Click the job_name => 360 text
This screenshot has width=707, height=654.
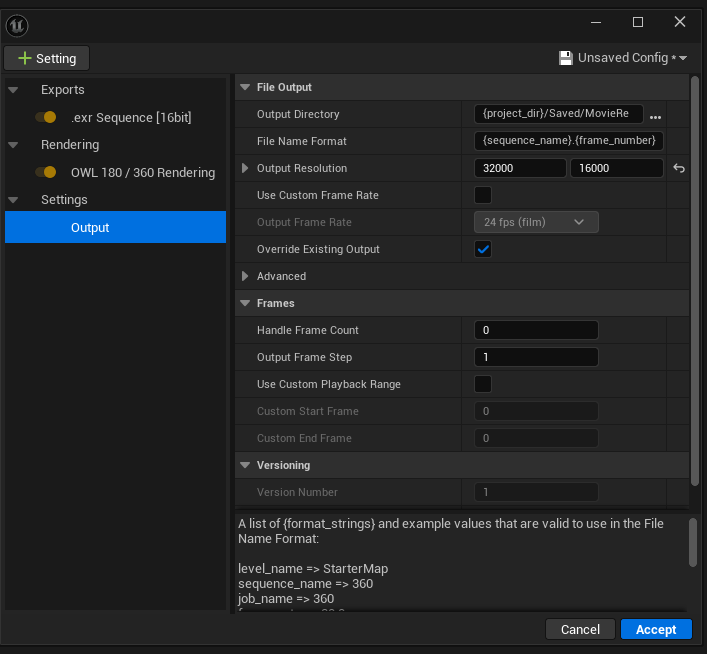pos(286,599)
